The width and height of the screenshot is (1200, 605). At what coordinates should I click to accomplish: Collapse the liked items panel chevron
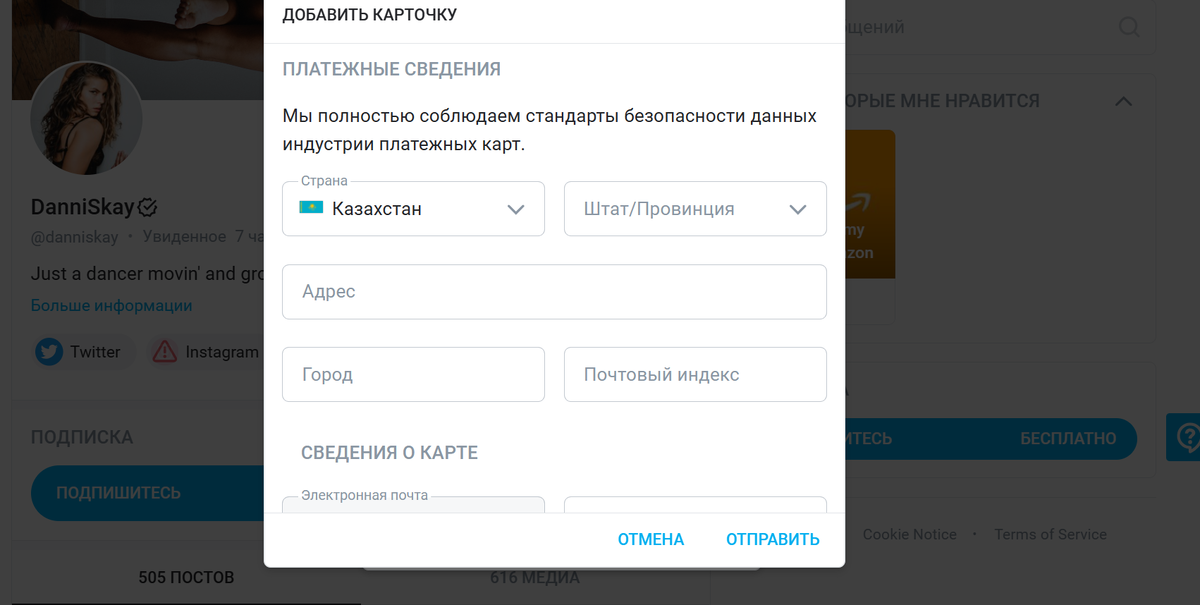[1123, 101]
